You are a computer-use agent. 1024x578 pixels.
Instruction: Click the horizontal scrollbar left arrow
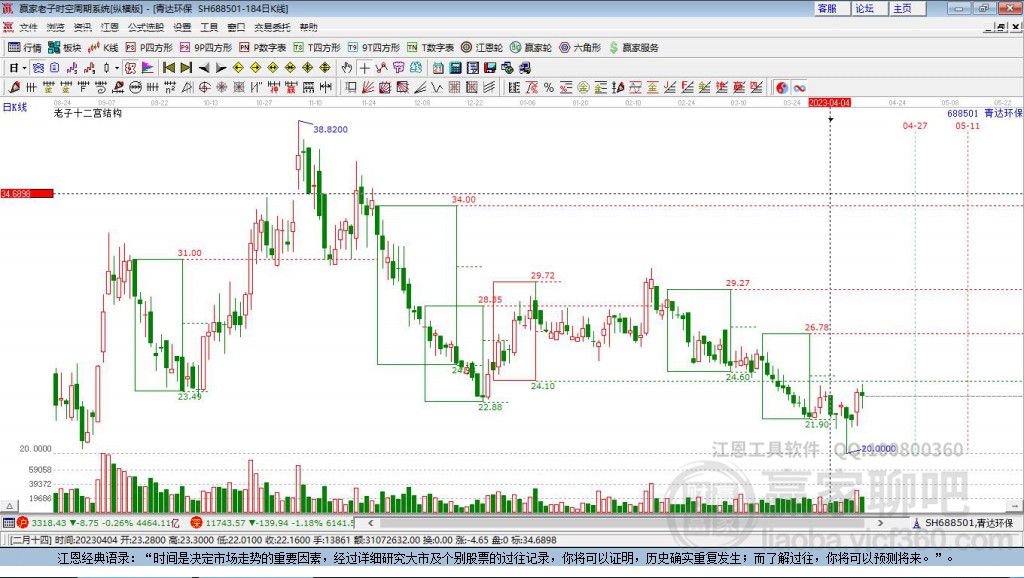tap(371, 523)
